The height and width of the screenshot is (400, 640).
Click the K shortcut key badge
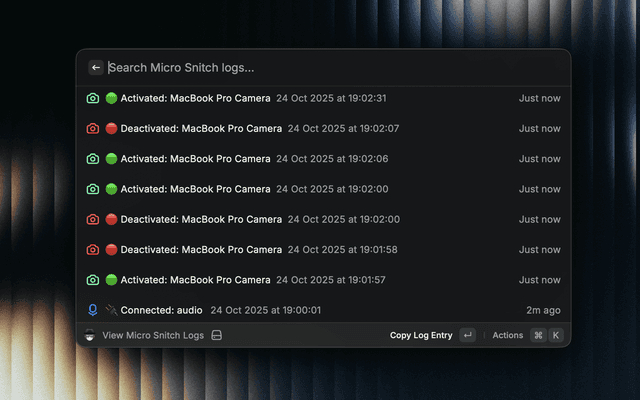[x=555, y=335]
